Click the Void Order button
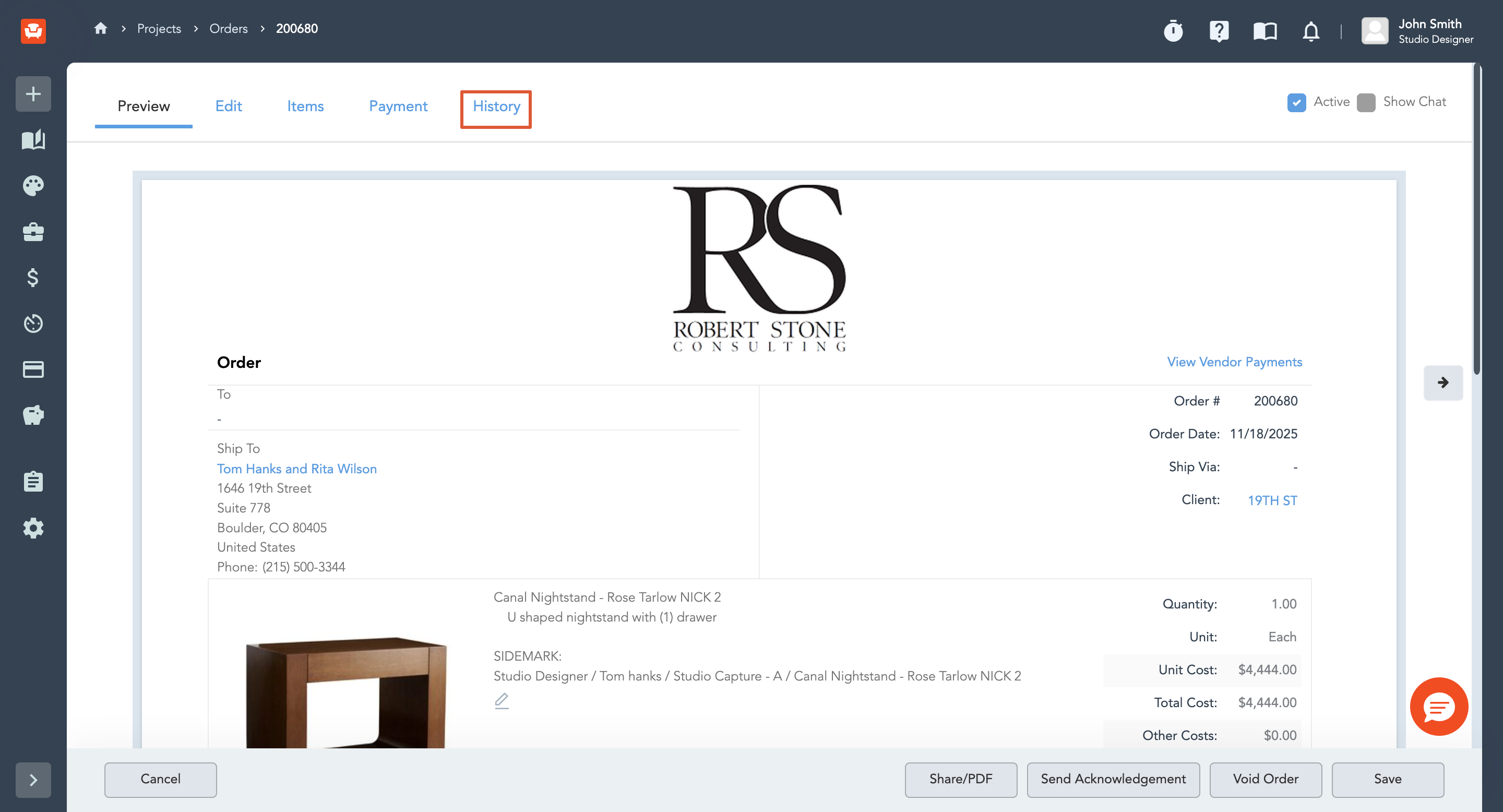Screen dimensions: 1503x812 (x=1265, y=779)
